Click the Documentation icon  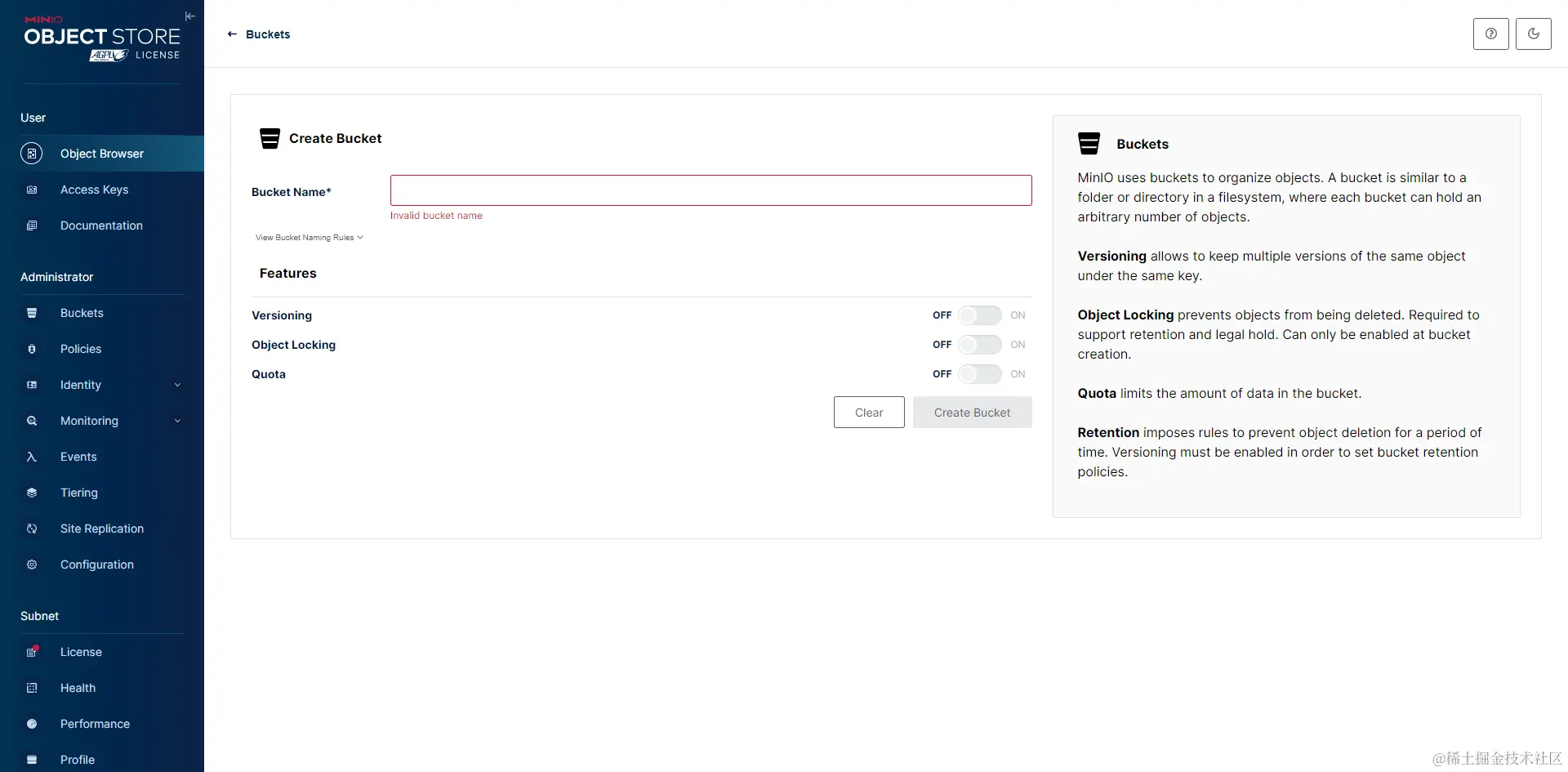[32, 225]
